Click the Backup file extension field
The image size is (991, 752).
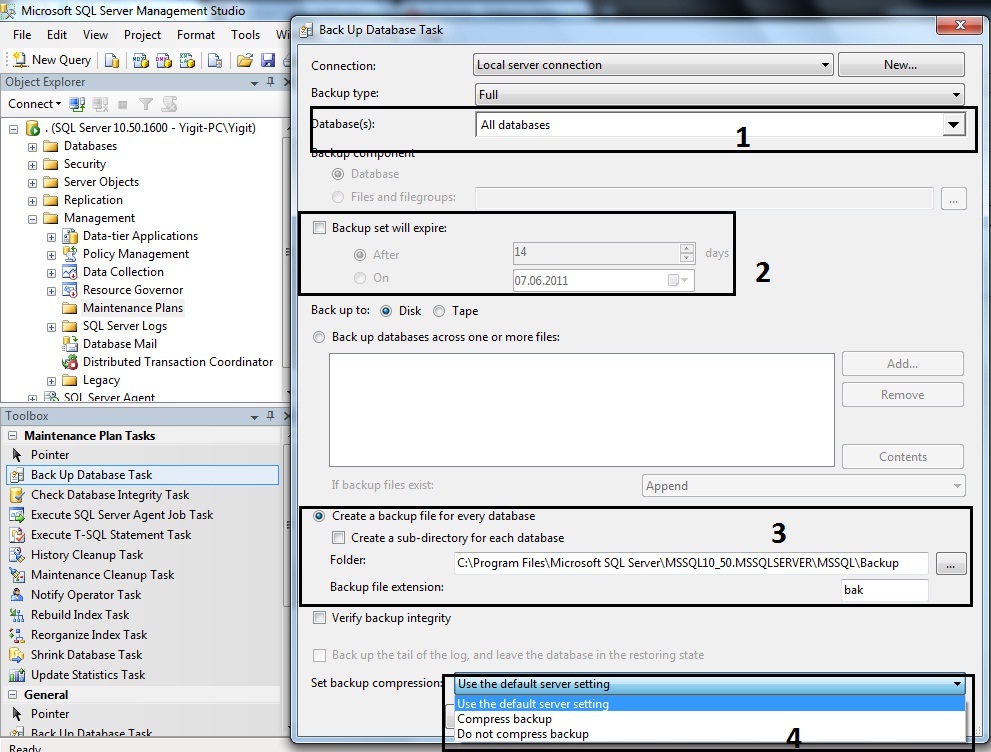tap(884, 590)
